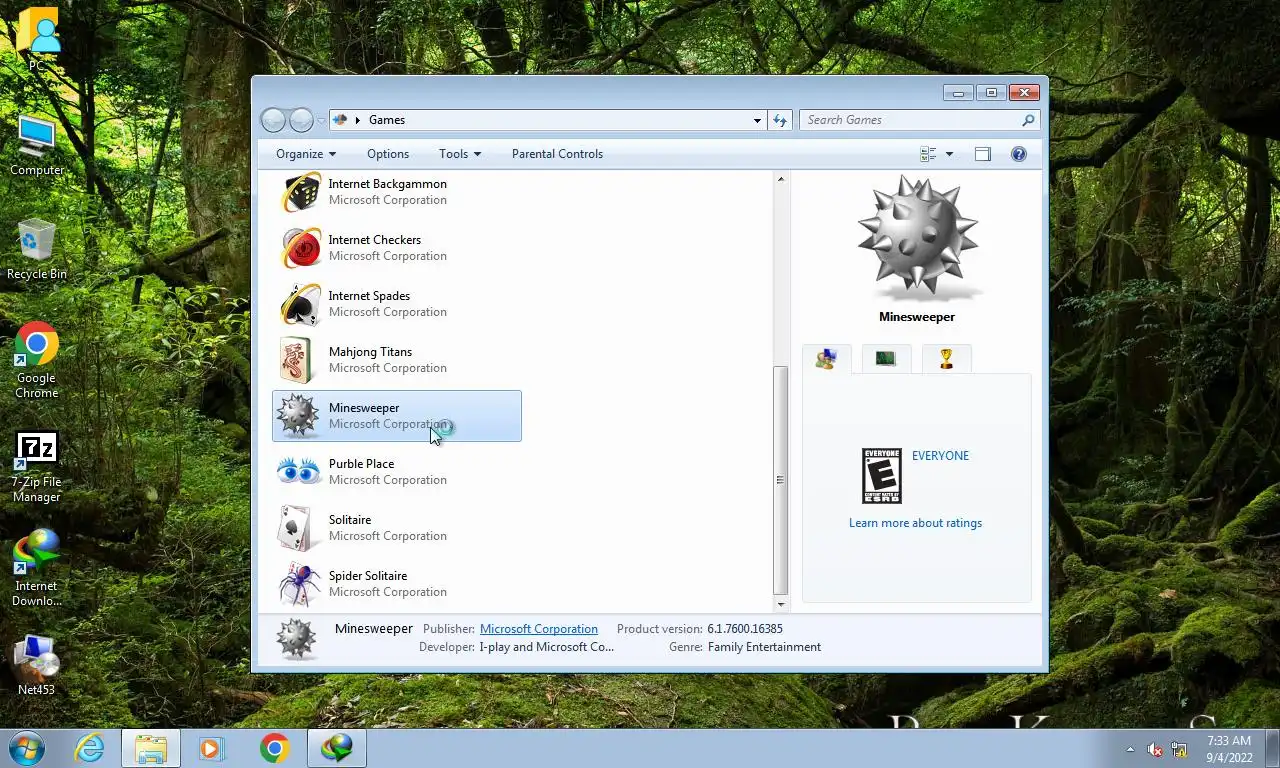Open Internet Download Manager taskbar icon

[x=337, y=748]
